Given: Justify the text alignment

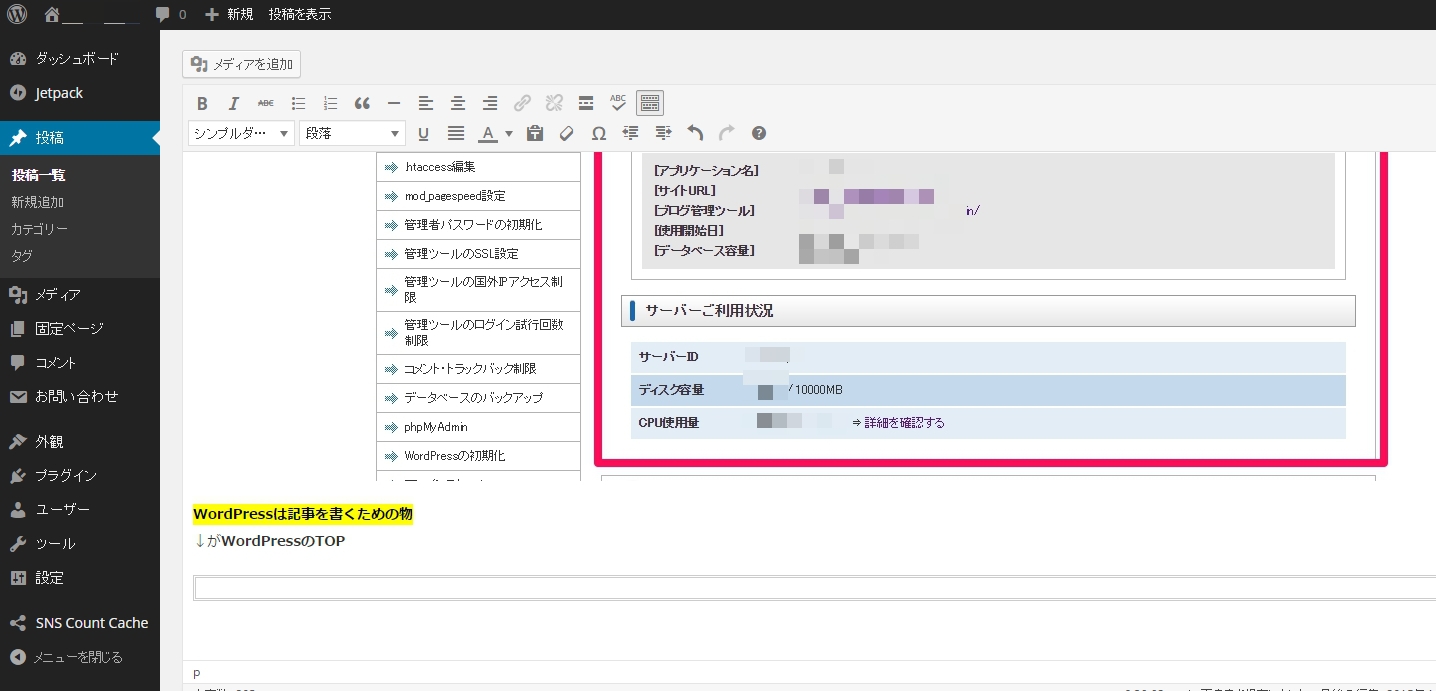Looking at the screenshot, I should 456,133.
